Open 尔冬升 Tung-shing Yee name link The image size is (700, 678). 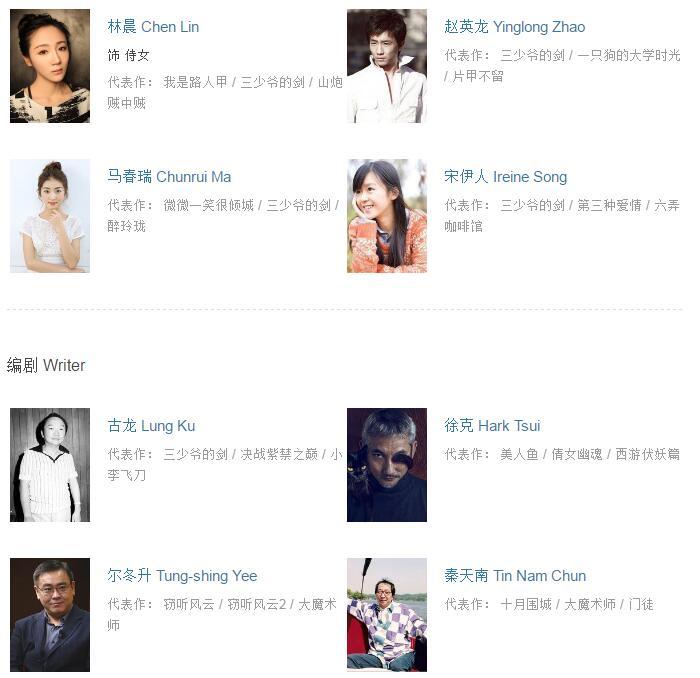click(182, 576)
